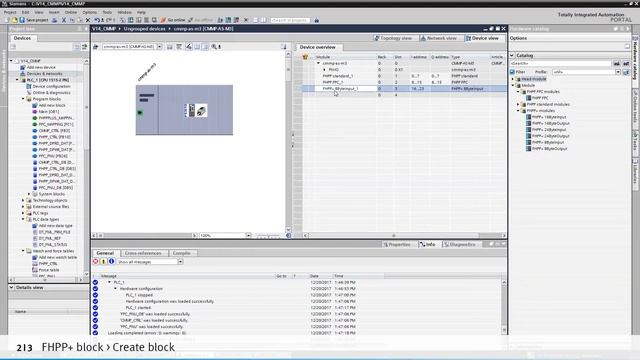640x360 pixels.
Task: Select Add new block in project tree
Action: (52, 105)
